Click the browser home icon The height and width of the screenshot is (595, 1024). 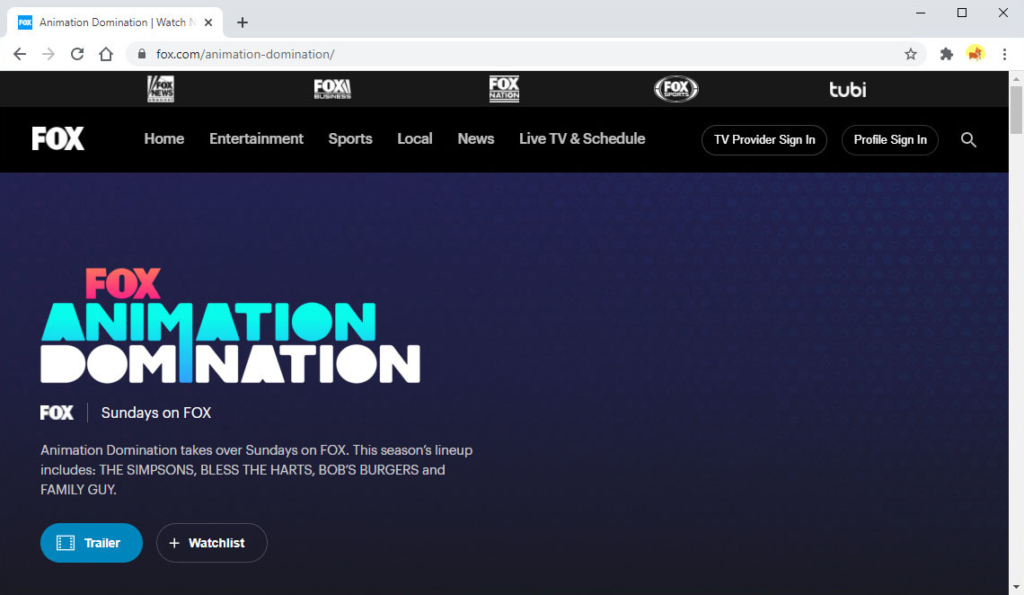(x=106, y=54)
